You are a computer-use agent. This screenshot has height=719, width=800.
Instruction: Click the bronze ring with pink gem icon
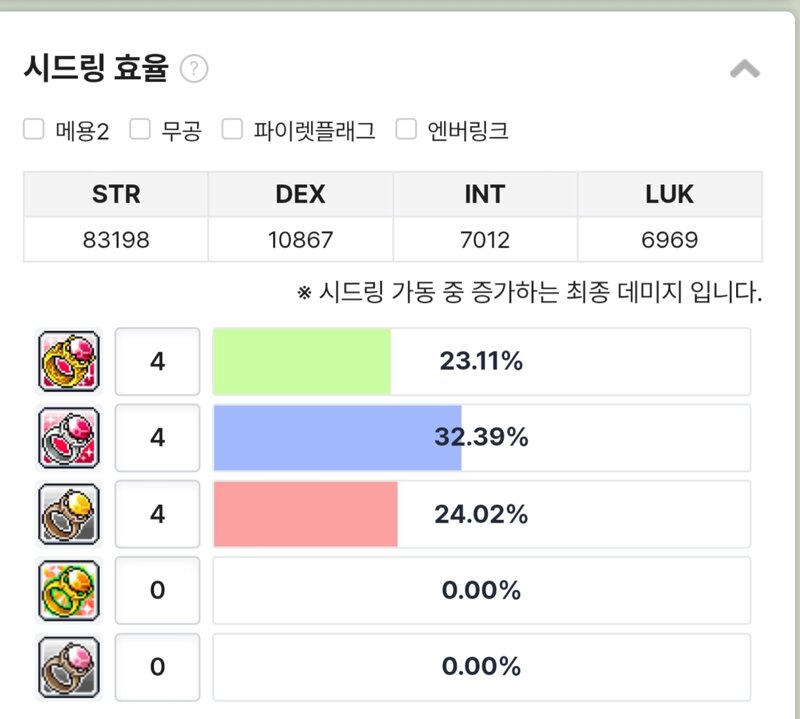[69, 667]
